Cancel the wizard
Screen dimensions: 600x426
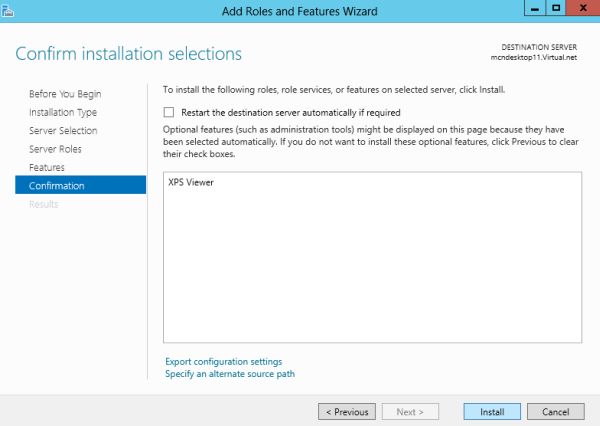555,411
